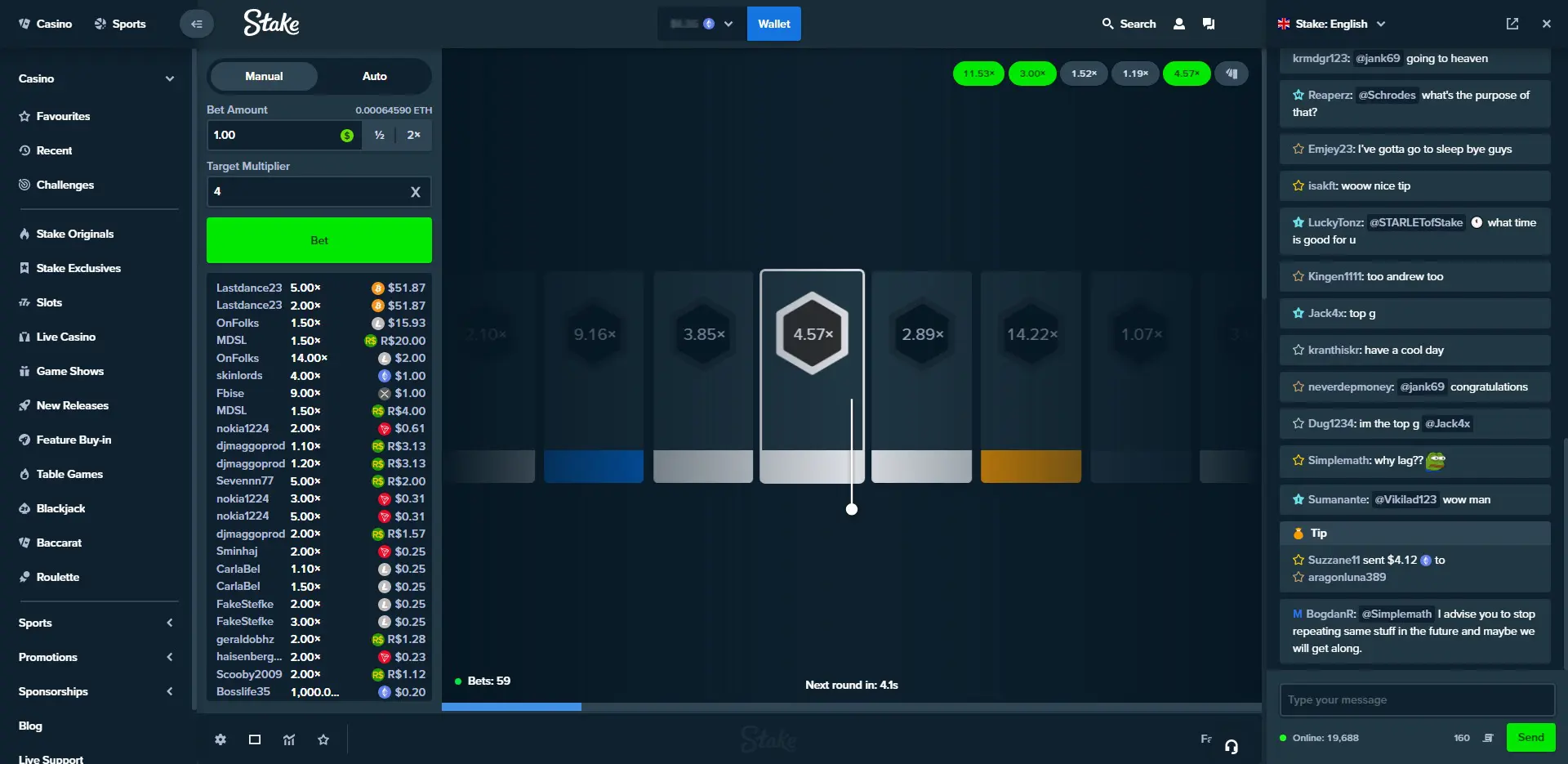Open chat rules icon beside 160
The image size is (1568, 764).
pos(1488,738)
